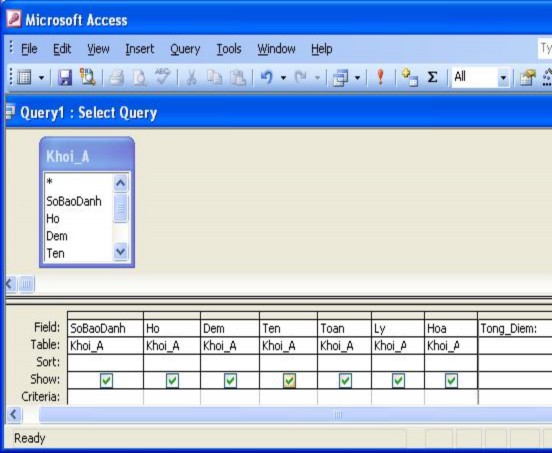Open the Tools menu
The height and width of the screenshot is (453, 552).
tap(229, 49)
